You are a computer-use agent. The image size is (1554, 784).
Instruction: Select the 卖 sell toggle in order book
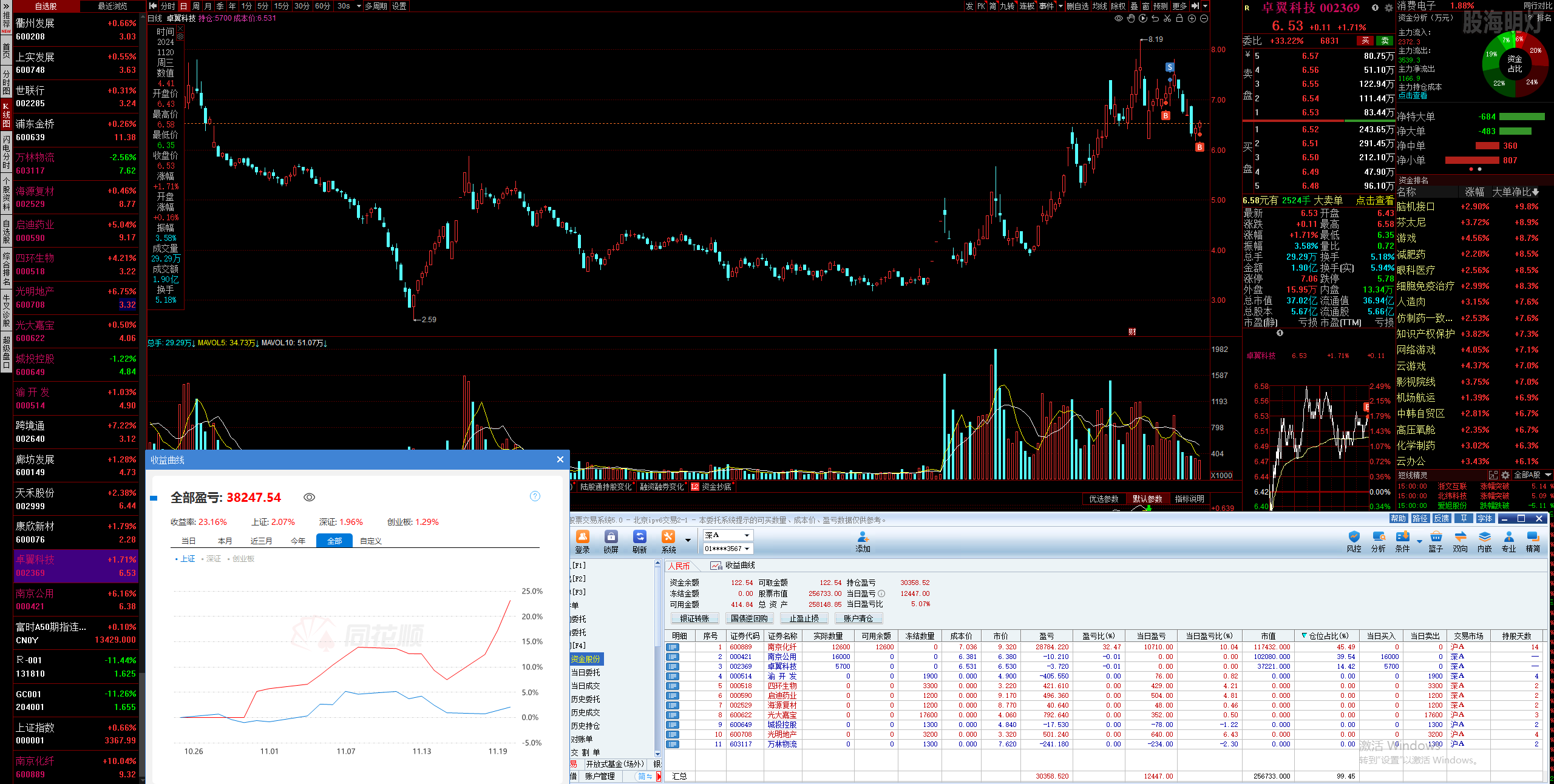tap(1384, 41)
